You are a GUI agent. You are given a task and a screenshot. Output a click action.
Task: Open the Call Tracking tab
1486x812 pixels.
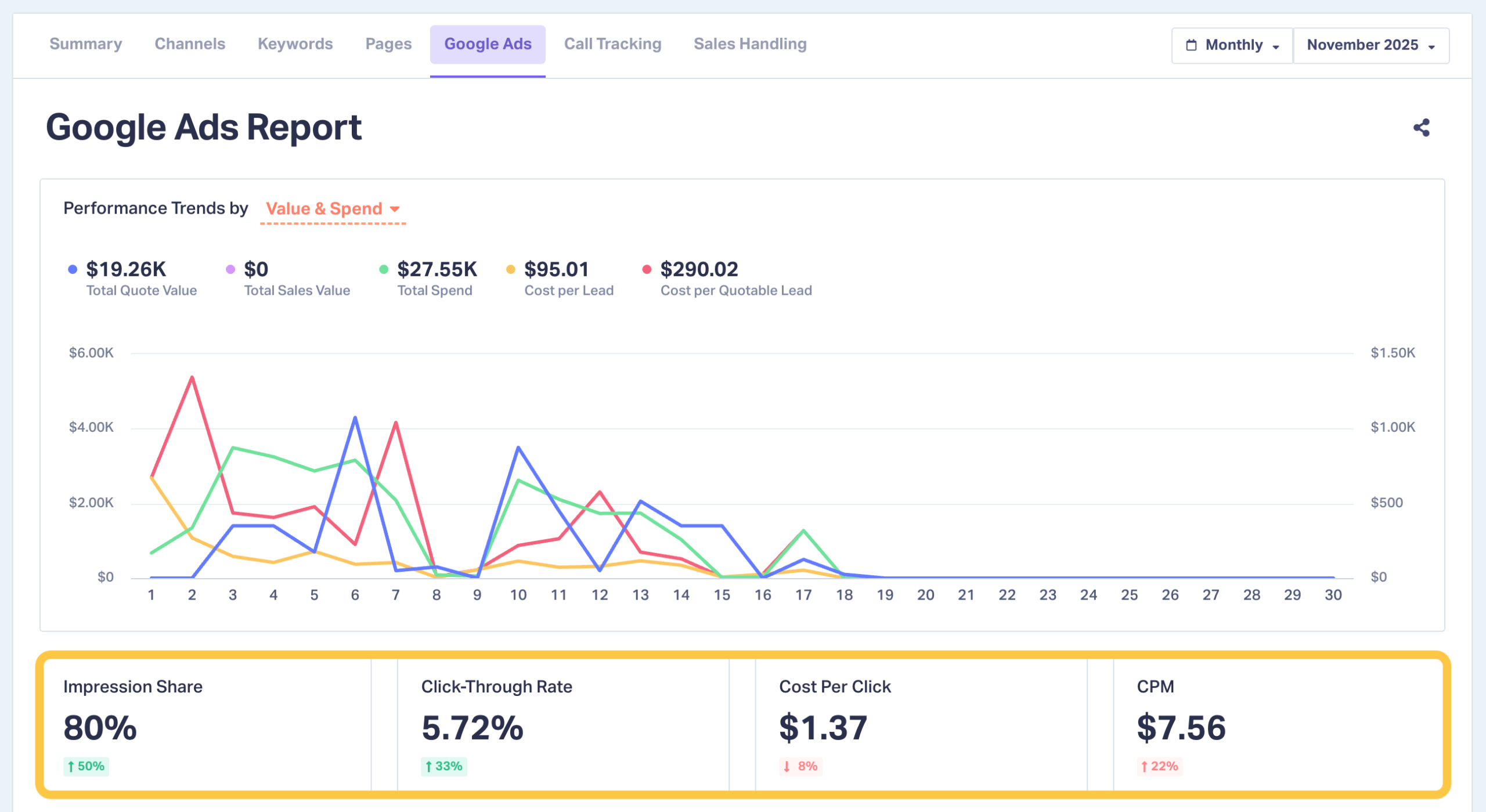(x=612, y=44)
